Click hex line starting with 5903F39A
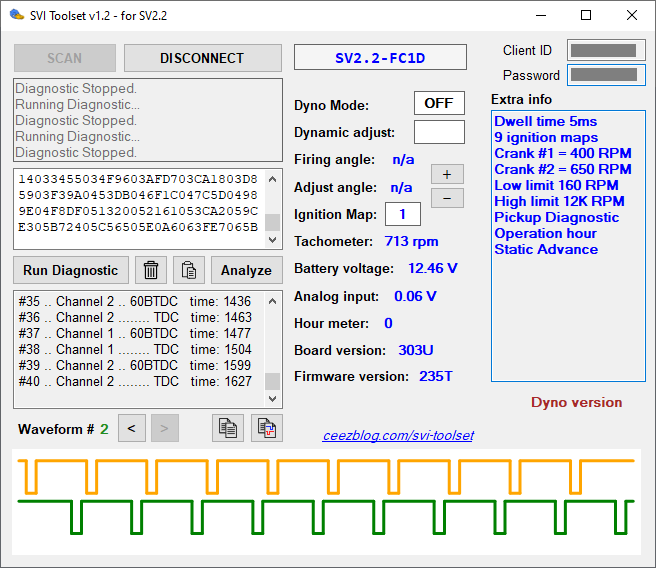 pos(138,195)
